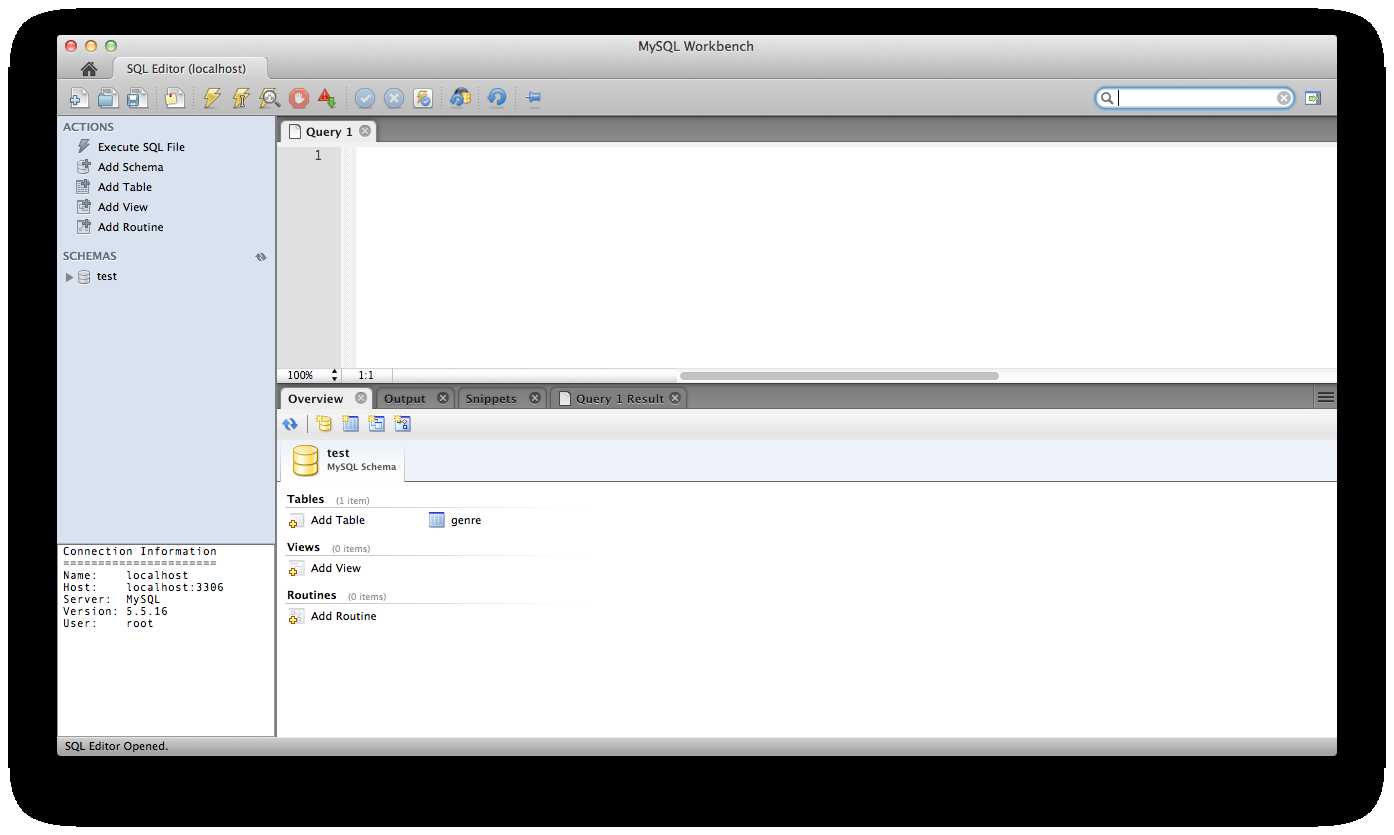Open an SQL script file from toolbar
Screen dimensions: 1394x835
coord(107,98)
